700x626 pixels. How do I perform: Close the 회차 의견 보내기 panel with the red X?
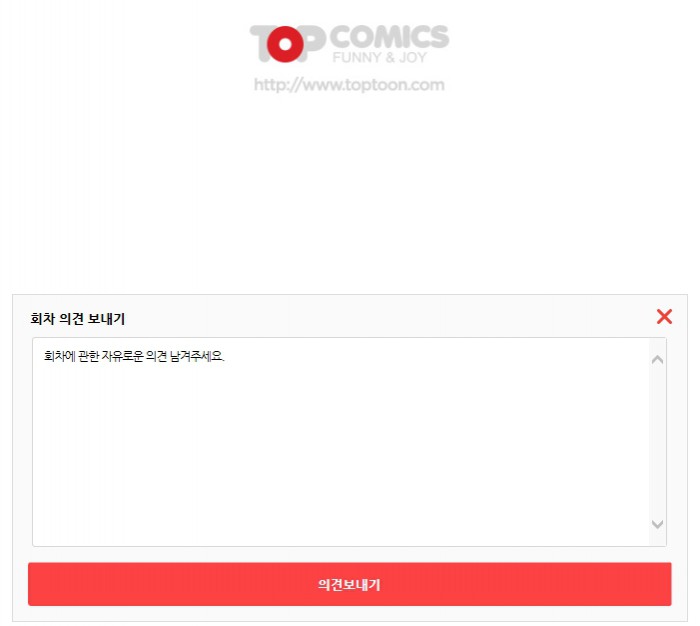(664, 317)
